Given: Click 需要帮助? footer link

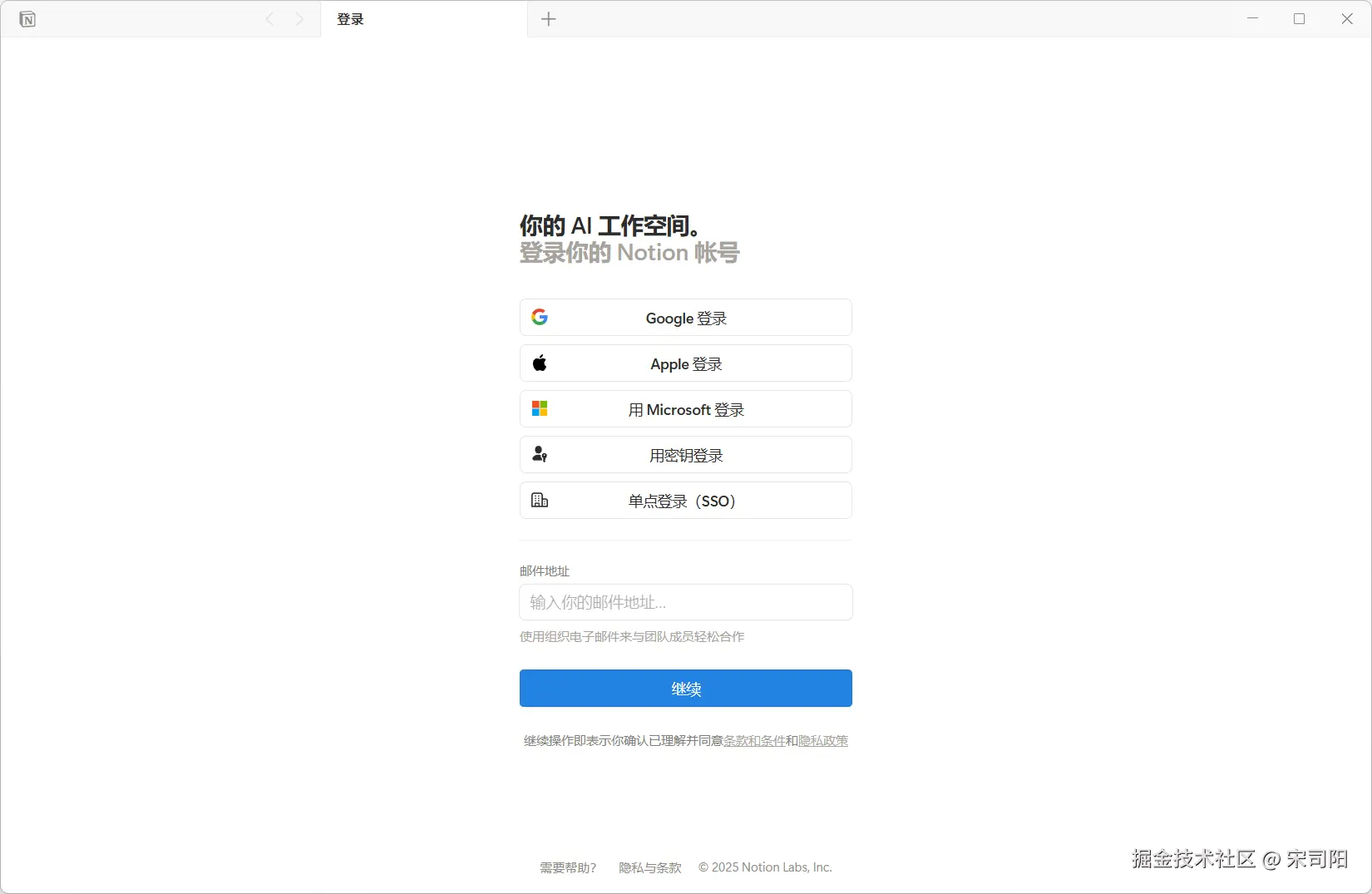Looking at the screenshot, I should (568, 867).
